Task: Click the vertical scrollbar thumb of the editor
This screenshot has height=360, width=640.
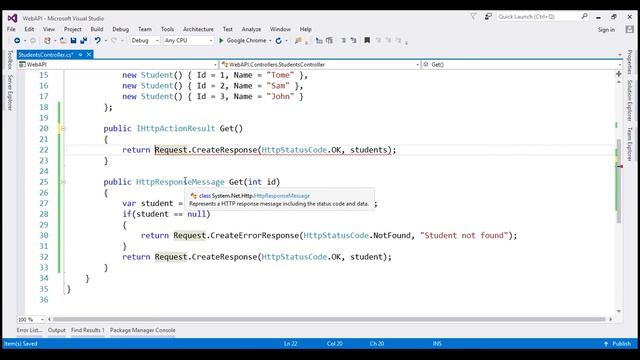Action: point(619,181)
